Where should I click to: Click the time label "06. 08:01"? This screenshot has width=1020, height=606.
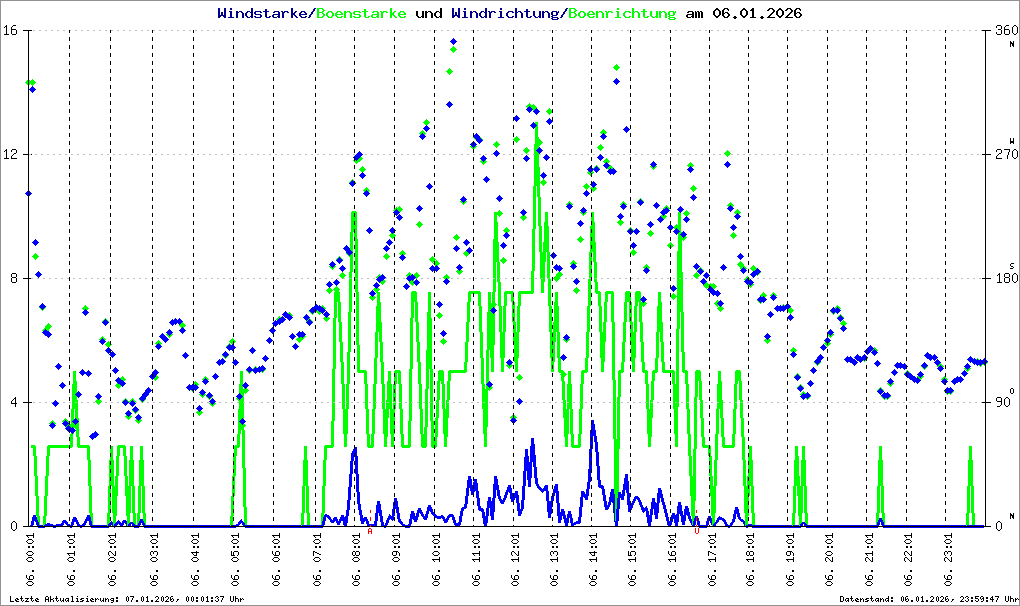click(356, 560)
